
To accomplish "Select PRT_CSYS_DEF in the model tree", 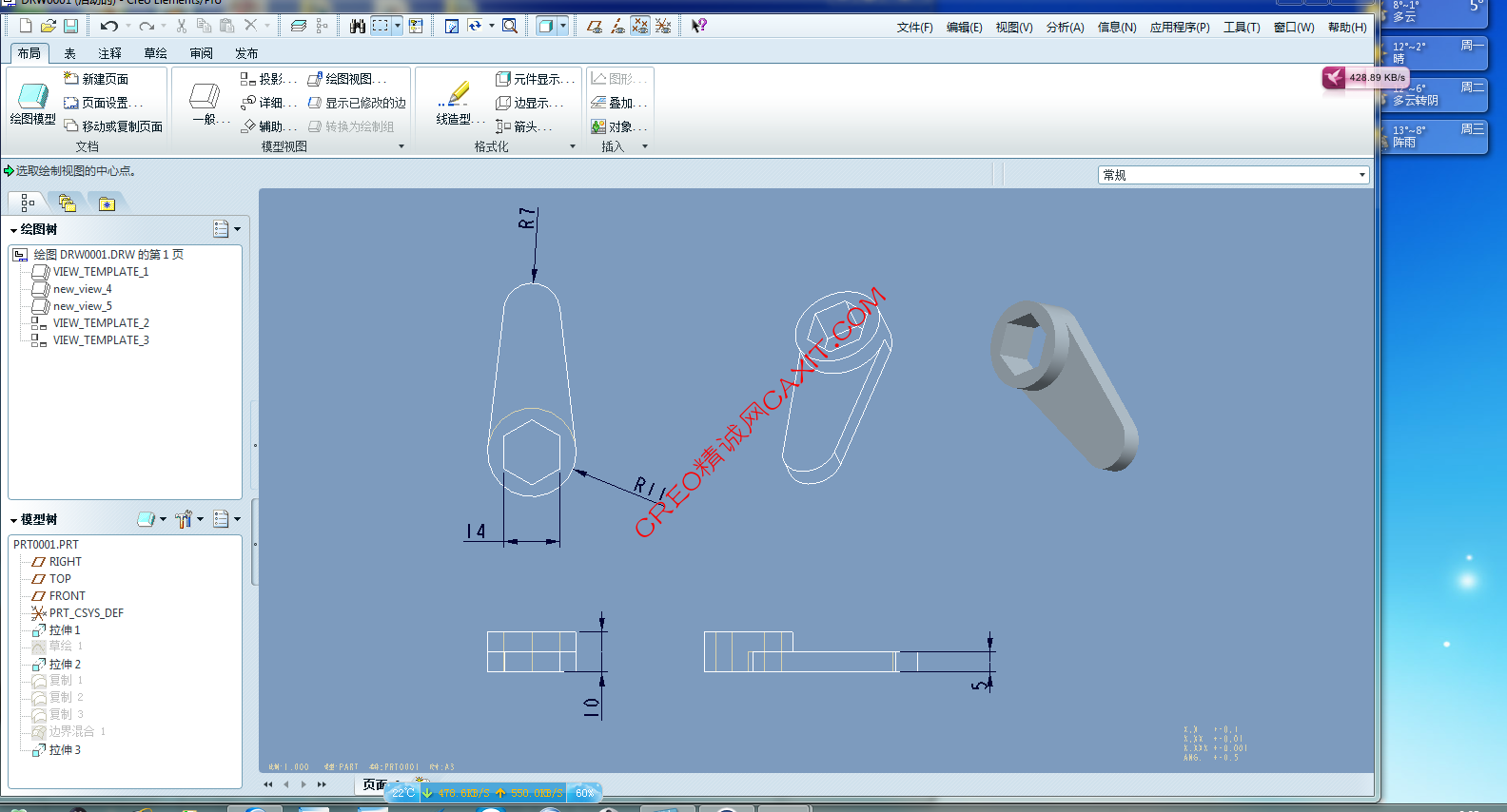I will (x=86, y=613).
